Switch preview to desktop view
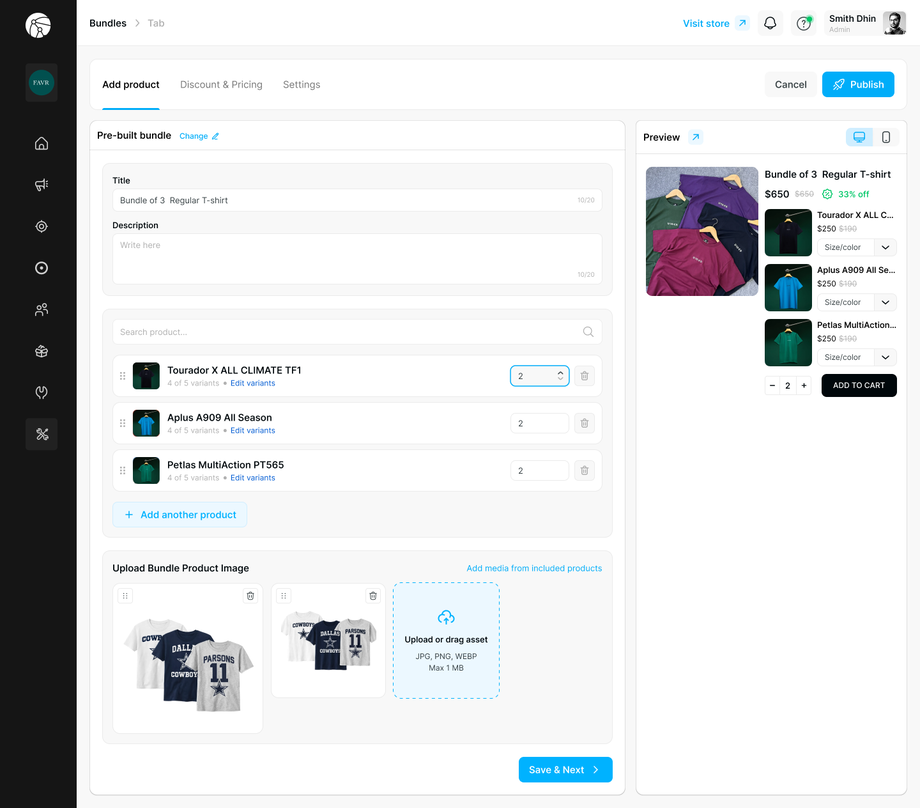Viewport: 920px width, 808px height. pyautogui.click(x=859, y=136)
